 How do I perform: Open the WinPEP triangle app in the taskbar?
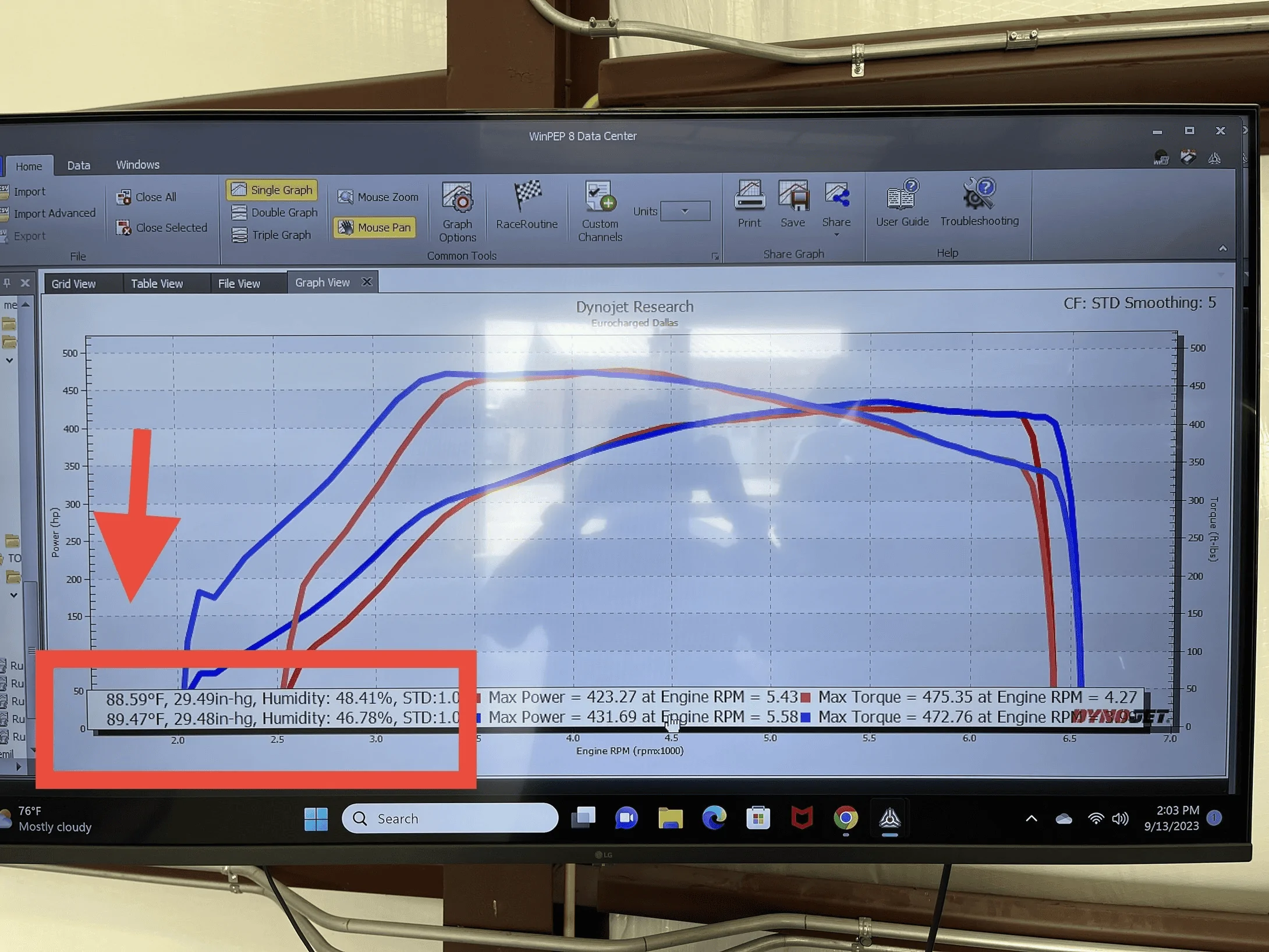click(x=889, y=818)
